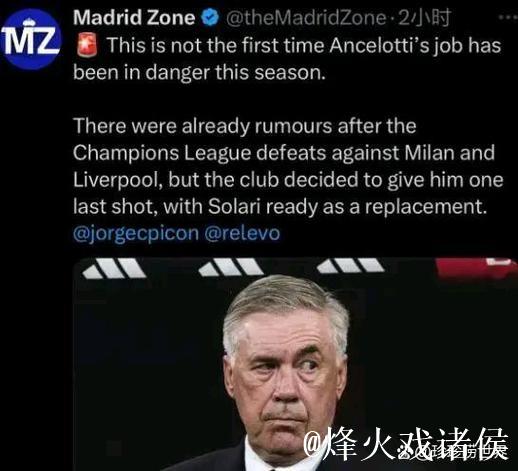518x471 pixels.
Task: Click the red object at photo's top-right
Action: pos(477,268)
